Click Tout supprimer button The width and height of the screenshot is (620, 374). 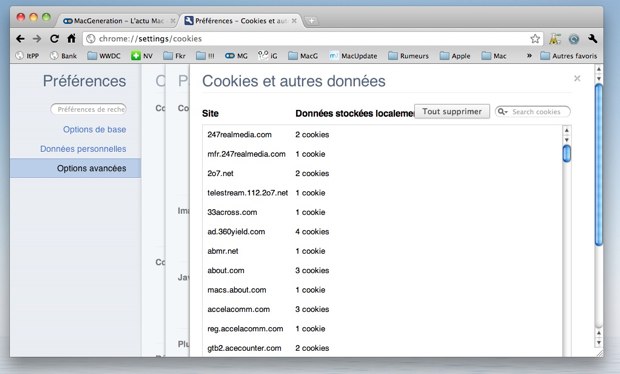tap(452, 111)
